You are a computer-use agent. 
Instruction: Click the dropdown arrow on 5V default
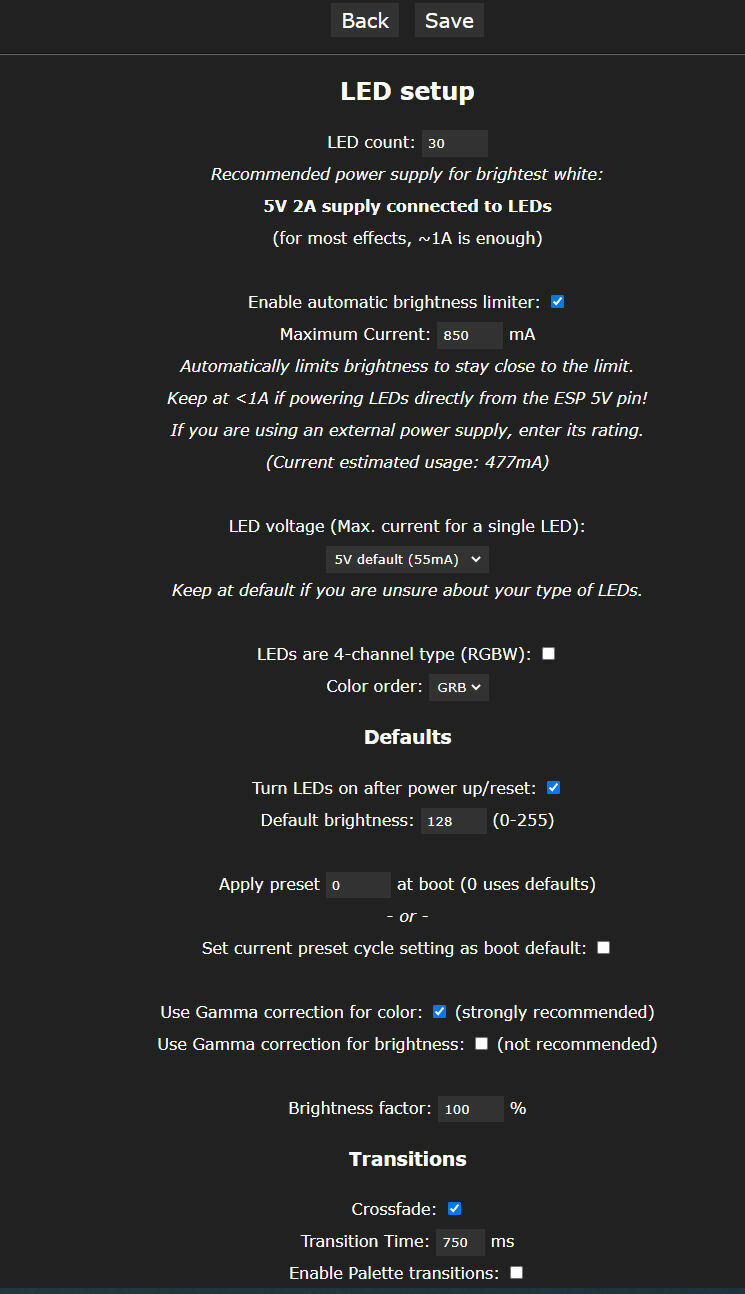click(x=475, y=559)
